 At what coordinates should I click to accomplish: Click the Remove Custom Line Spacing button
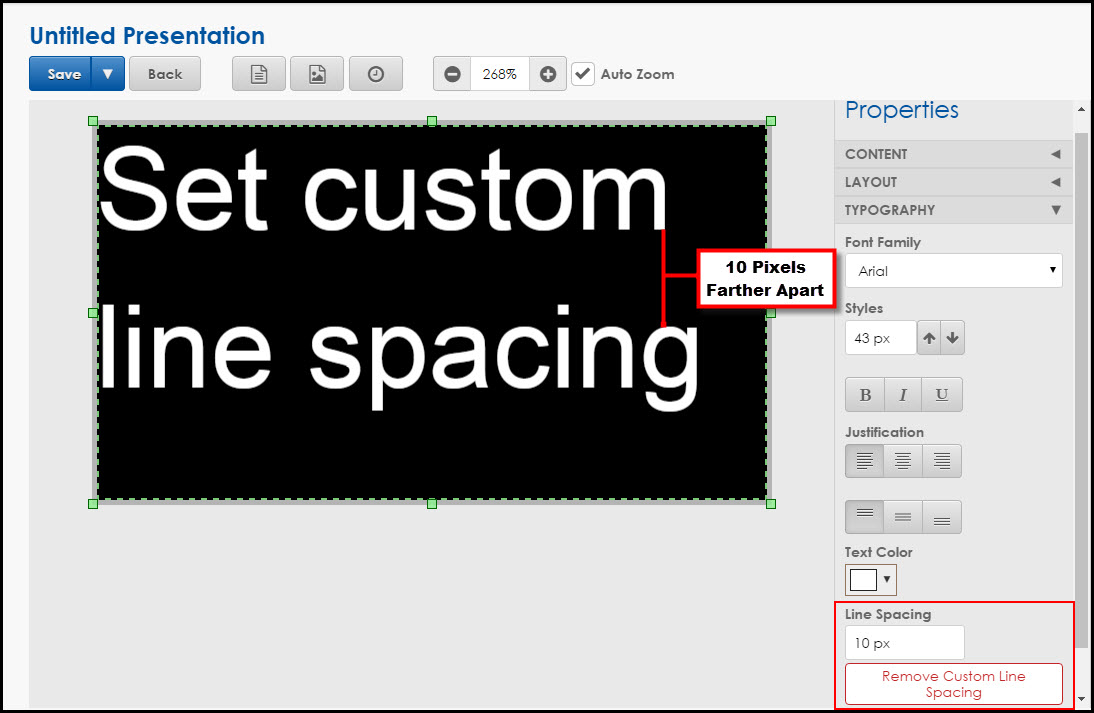point(953,684)
